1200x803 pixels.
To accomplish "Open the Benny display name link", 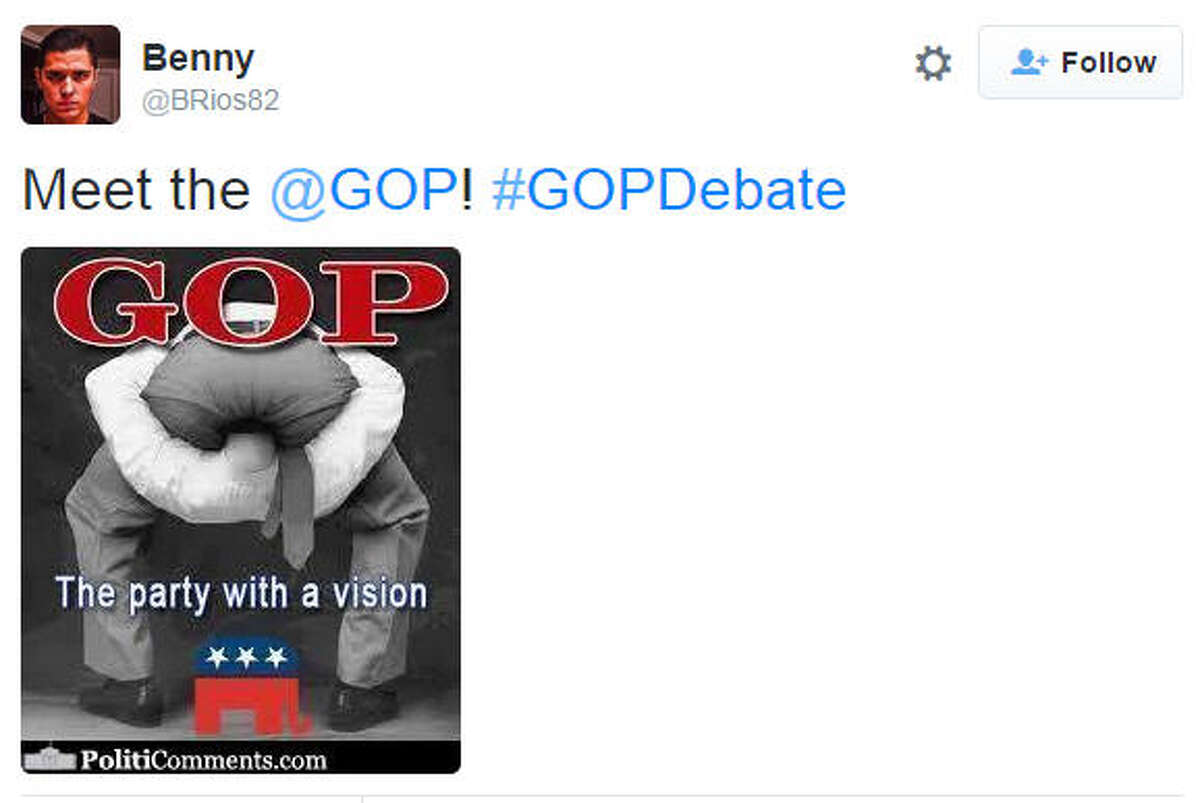I will [198, 58].
